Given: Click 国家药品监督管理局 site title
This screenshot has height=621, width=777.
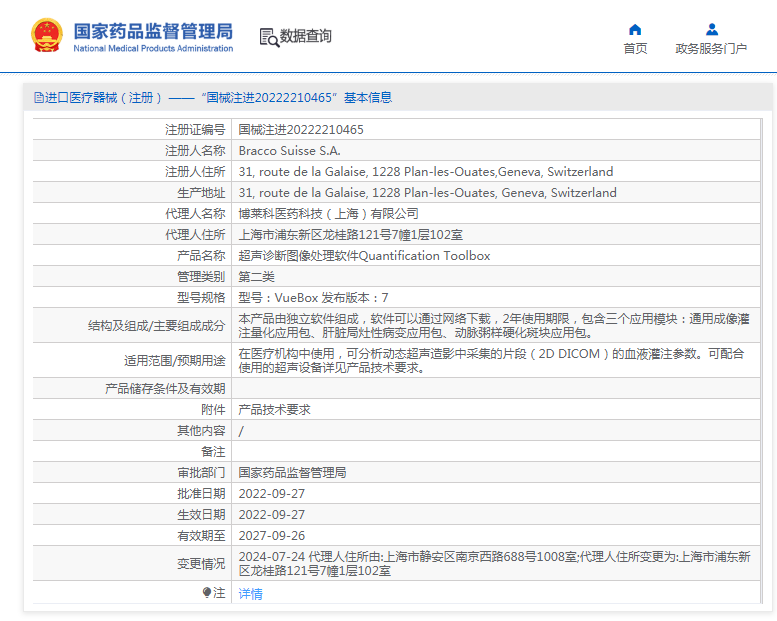Looking at the screenshot, I should (x=153, y=31).
